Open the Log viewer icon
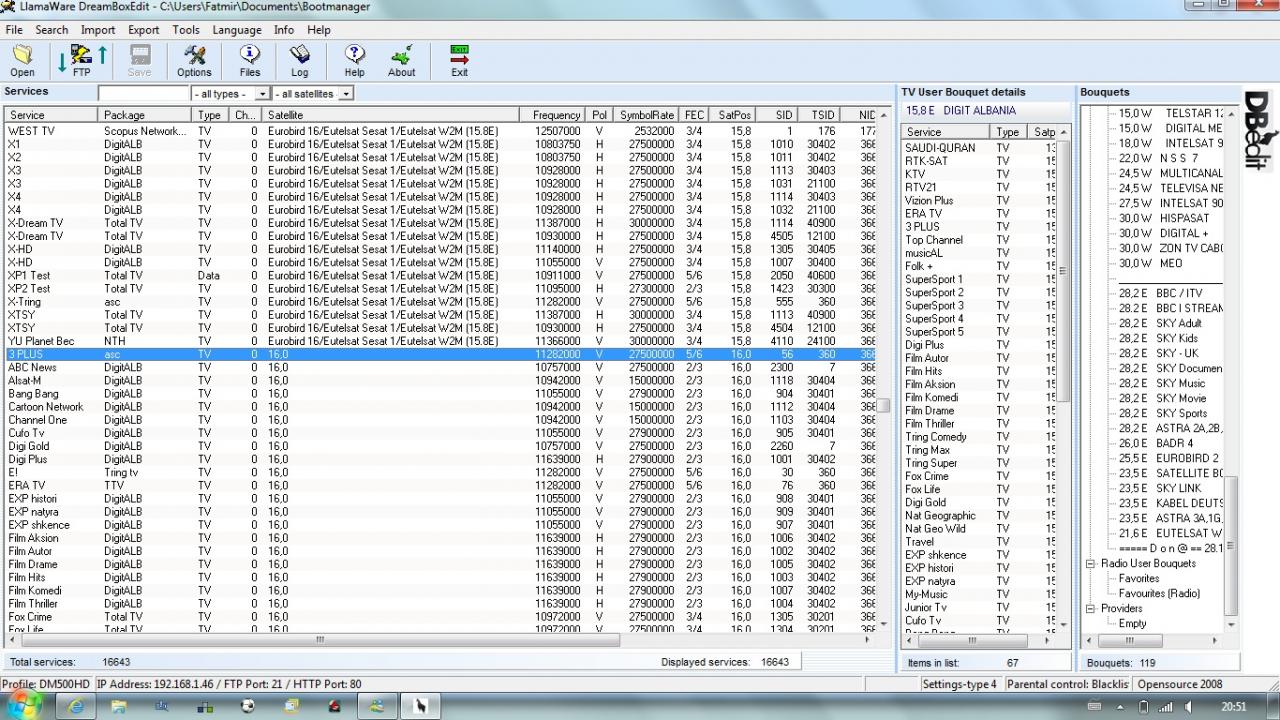 [300, 60]
